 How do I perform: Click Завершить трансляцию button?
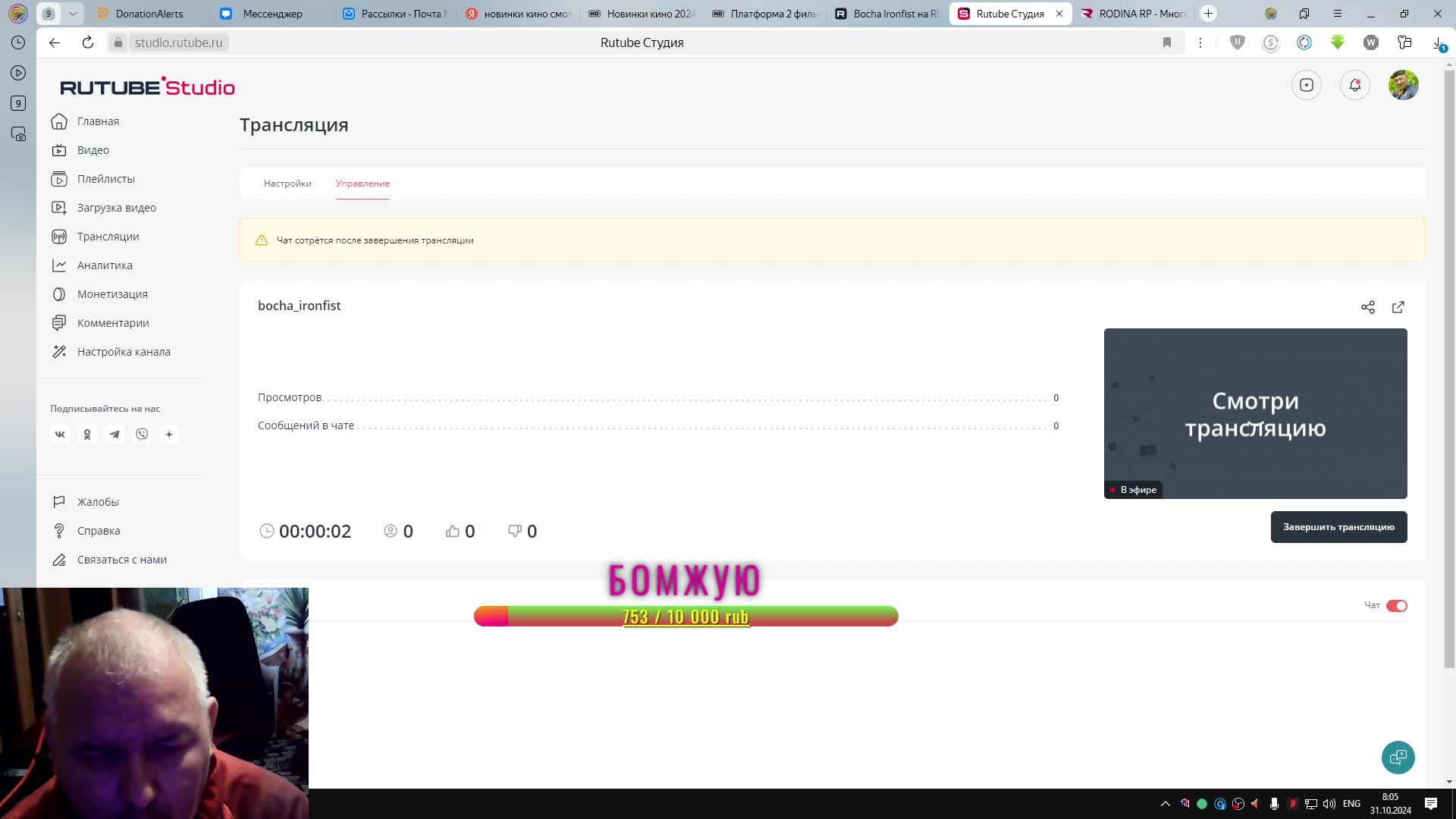[1338, 527]
